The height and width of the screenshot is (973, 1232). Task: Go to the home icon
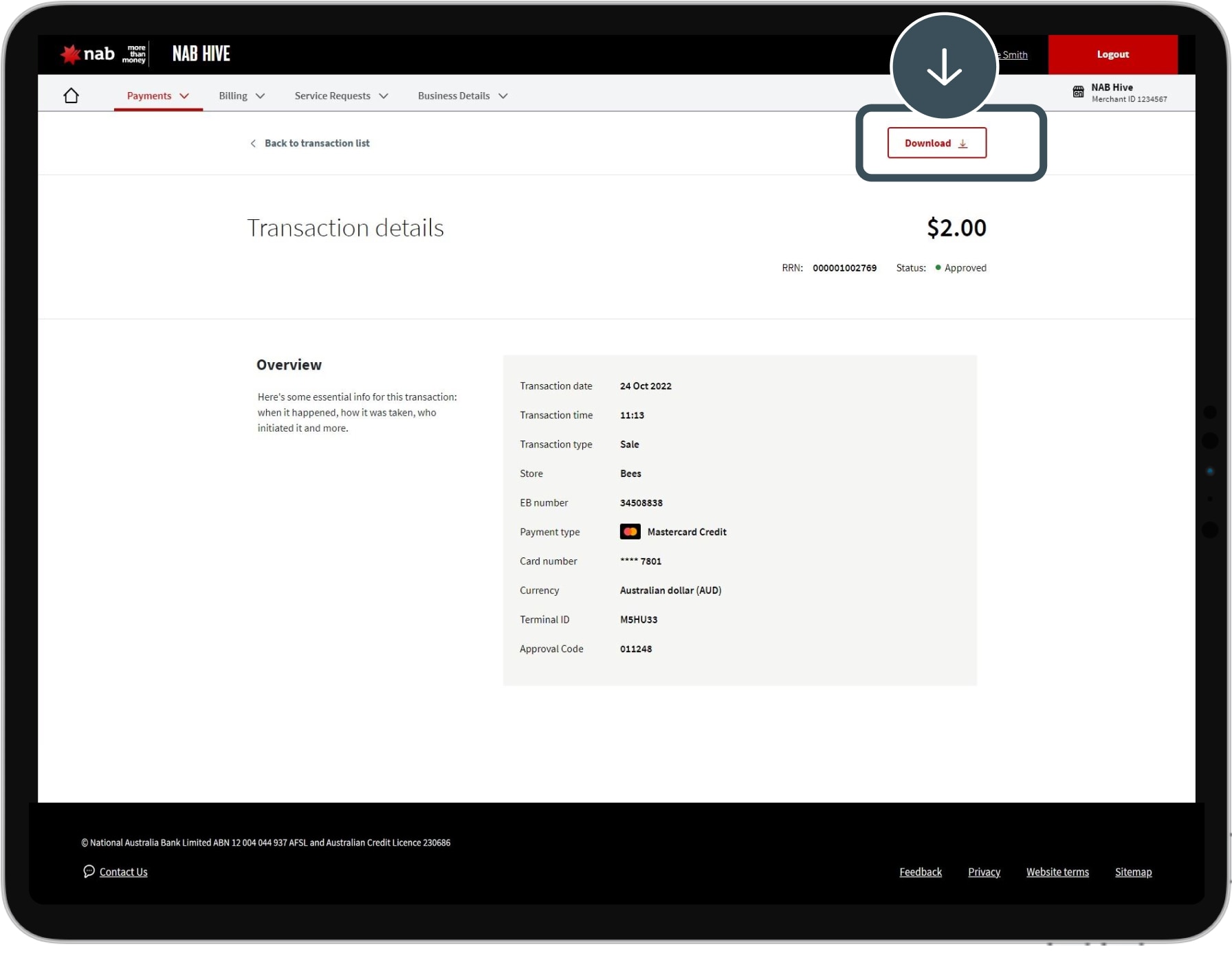coord(71,96)
